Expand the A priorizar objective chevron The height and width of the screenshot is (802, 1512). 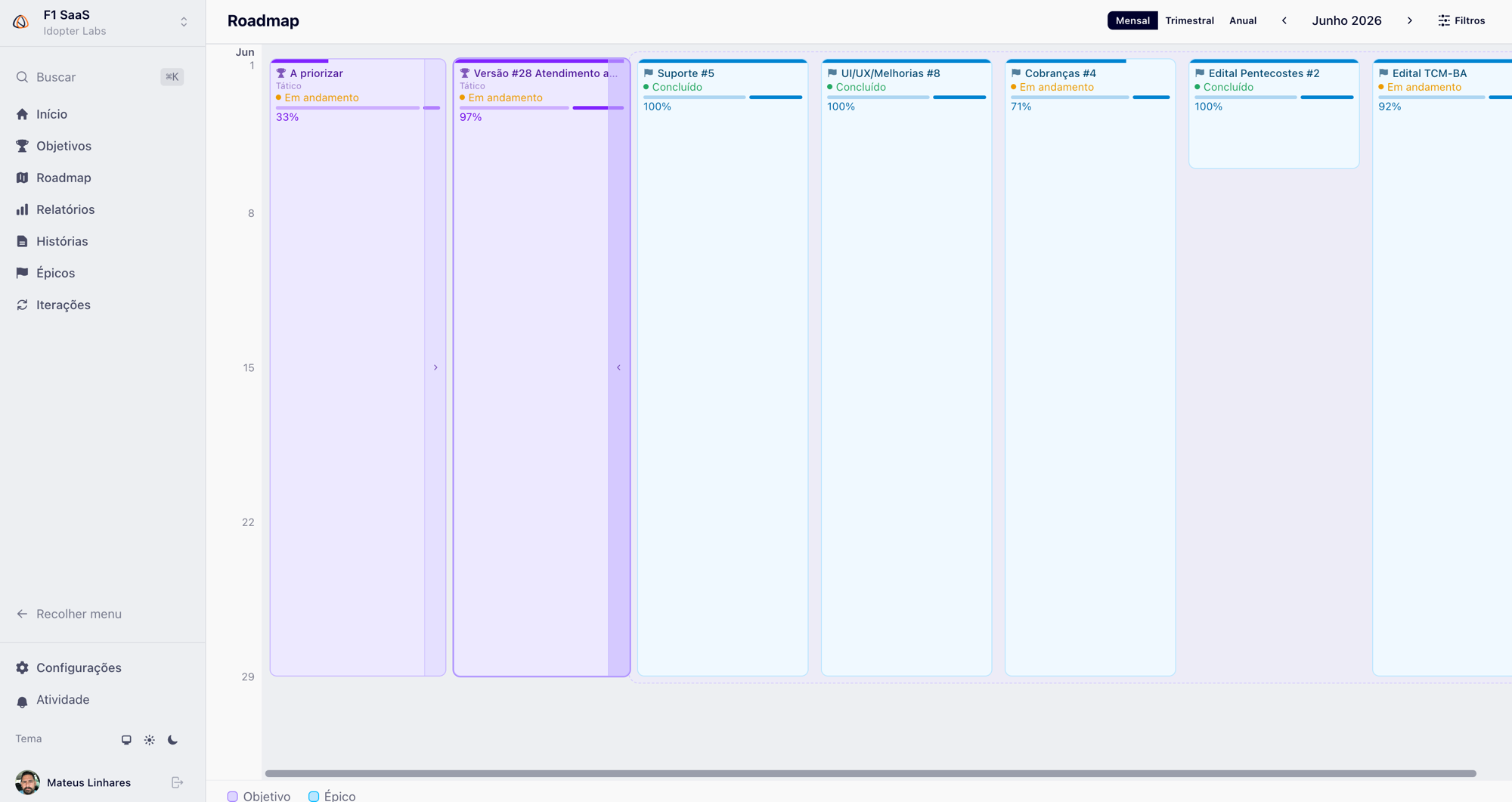[435, 367]
